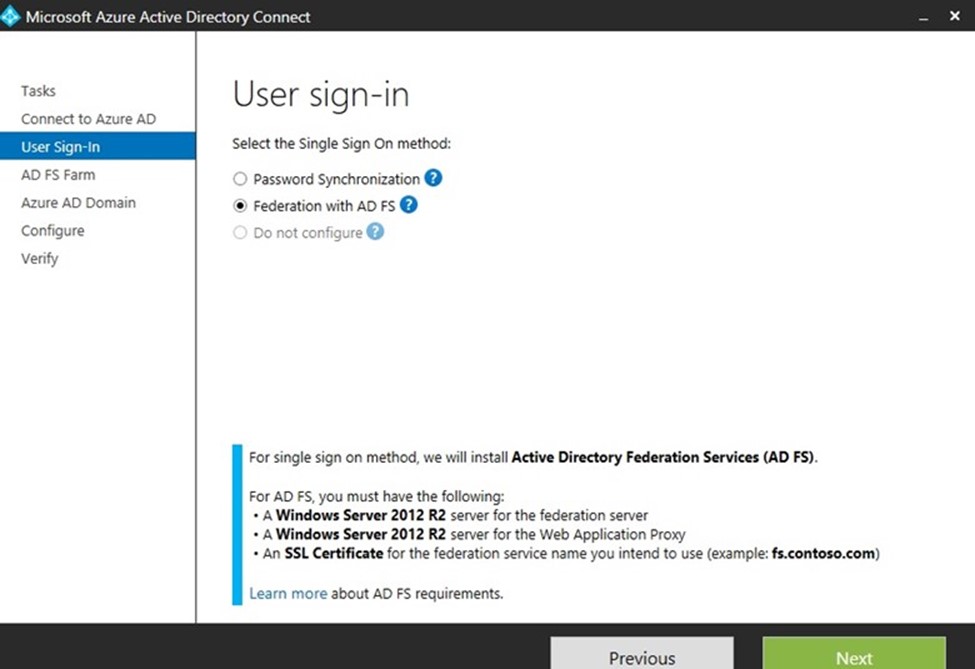Screen dimensions: 975x669
Task: Go to the Configure step
Action: tap(53, 231)
